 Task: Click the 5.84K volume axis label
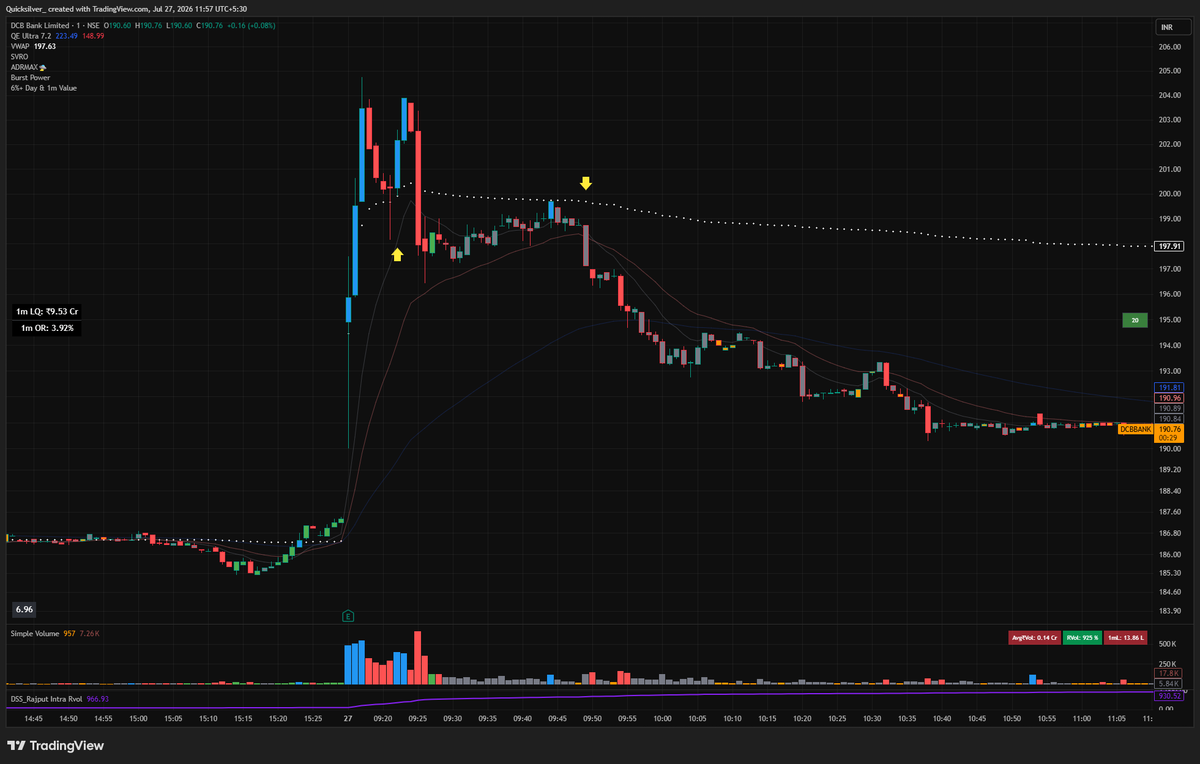click(x=1170, y=683)
